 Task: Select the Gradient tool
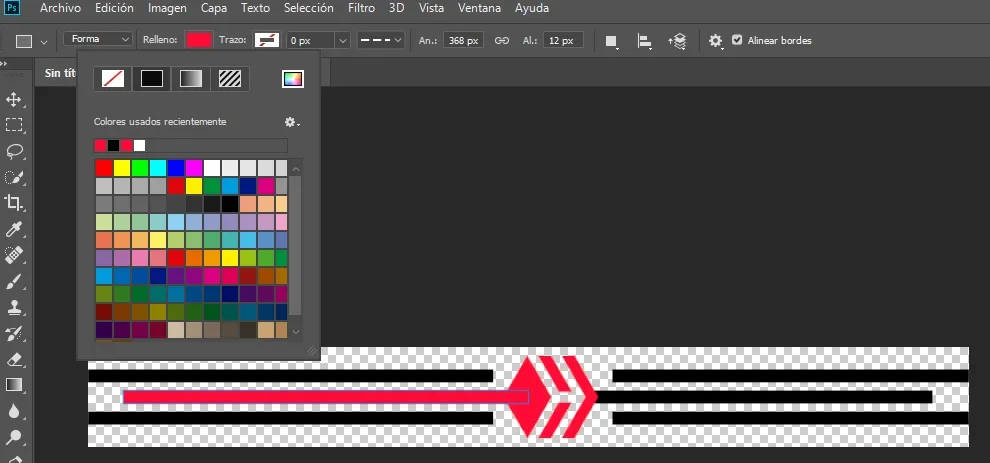14,385
